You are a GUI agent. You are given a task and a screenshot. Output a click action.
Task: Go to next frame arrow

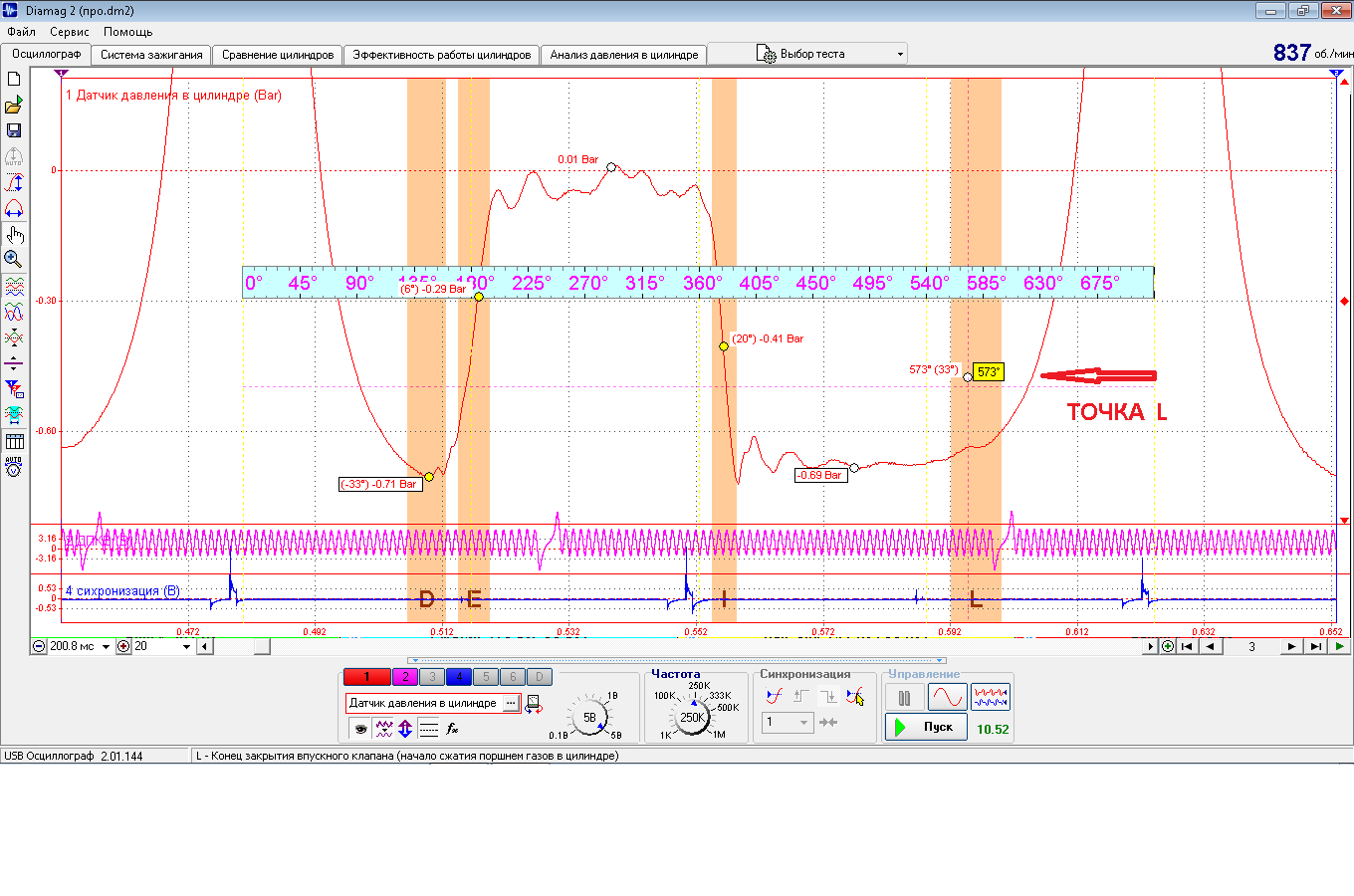(x=1291, y=647)
